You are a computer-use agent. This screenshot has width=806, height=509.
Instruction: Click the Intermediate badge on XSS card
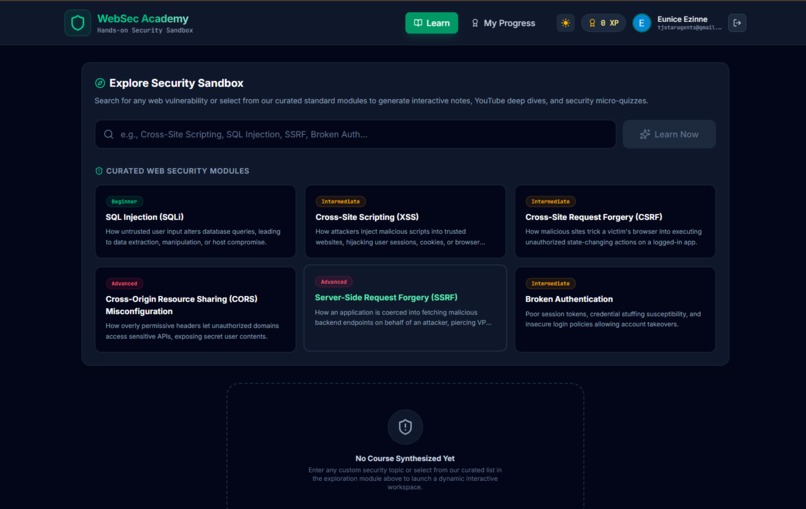pyautogui.click(x=341, y=202)
